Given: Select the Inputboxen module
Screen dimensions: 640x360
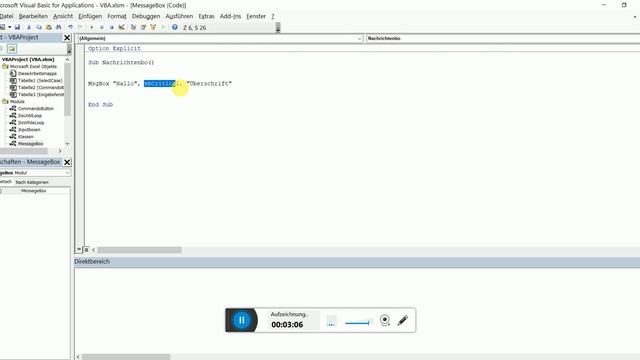Looking at the screenshot, I should 29,129.
